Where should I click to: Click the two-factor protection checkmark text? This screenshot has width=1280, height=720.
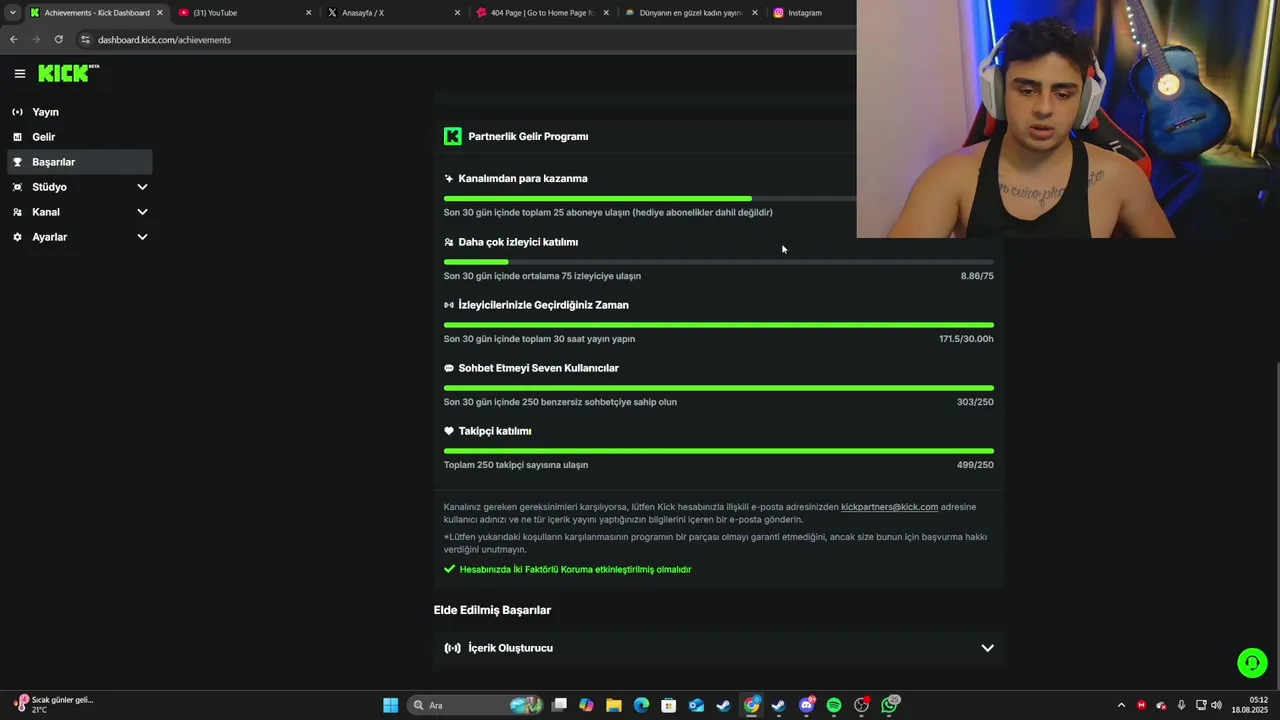click(x=575, y=569)
